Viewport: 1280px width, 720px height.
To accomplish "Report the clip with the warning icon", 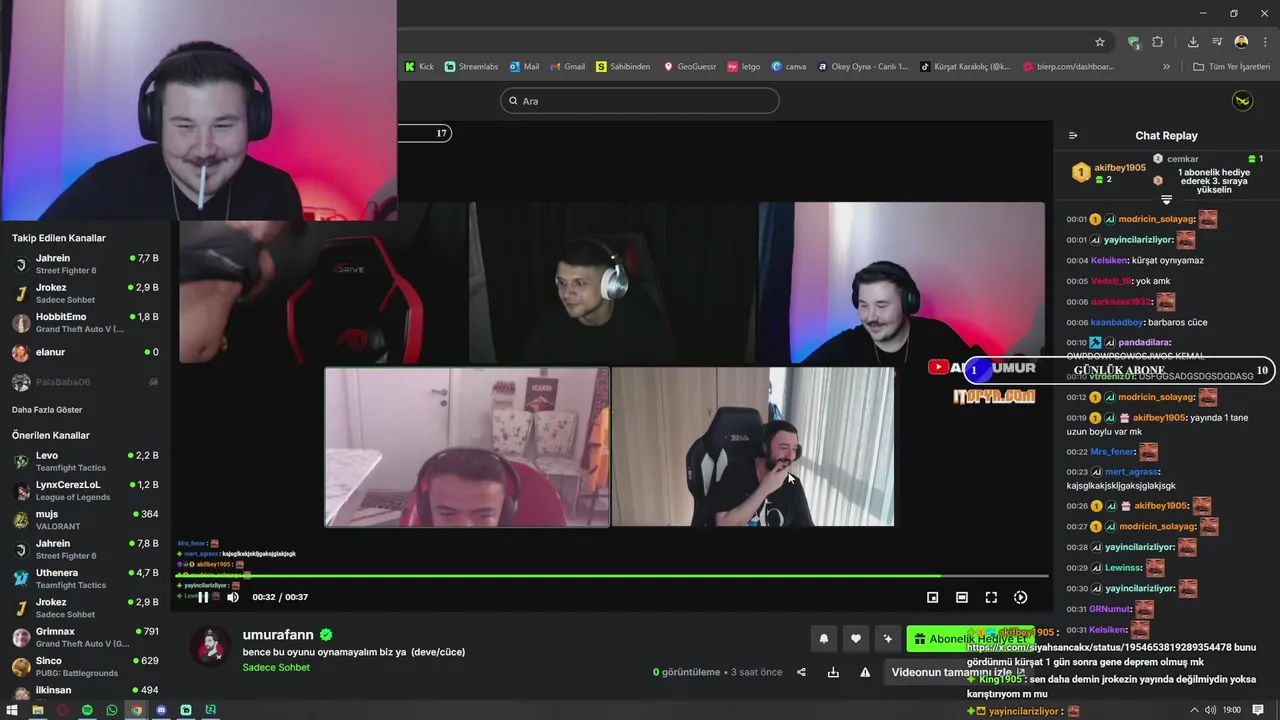I will (865, 672).
